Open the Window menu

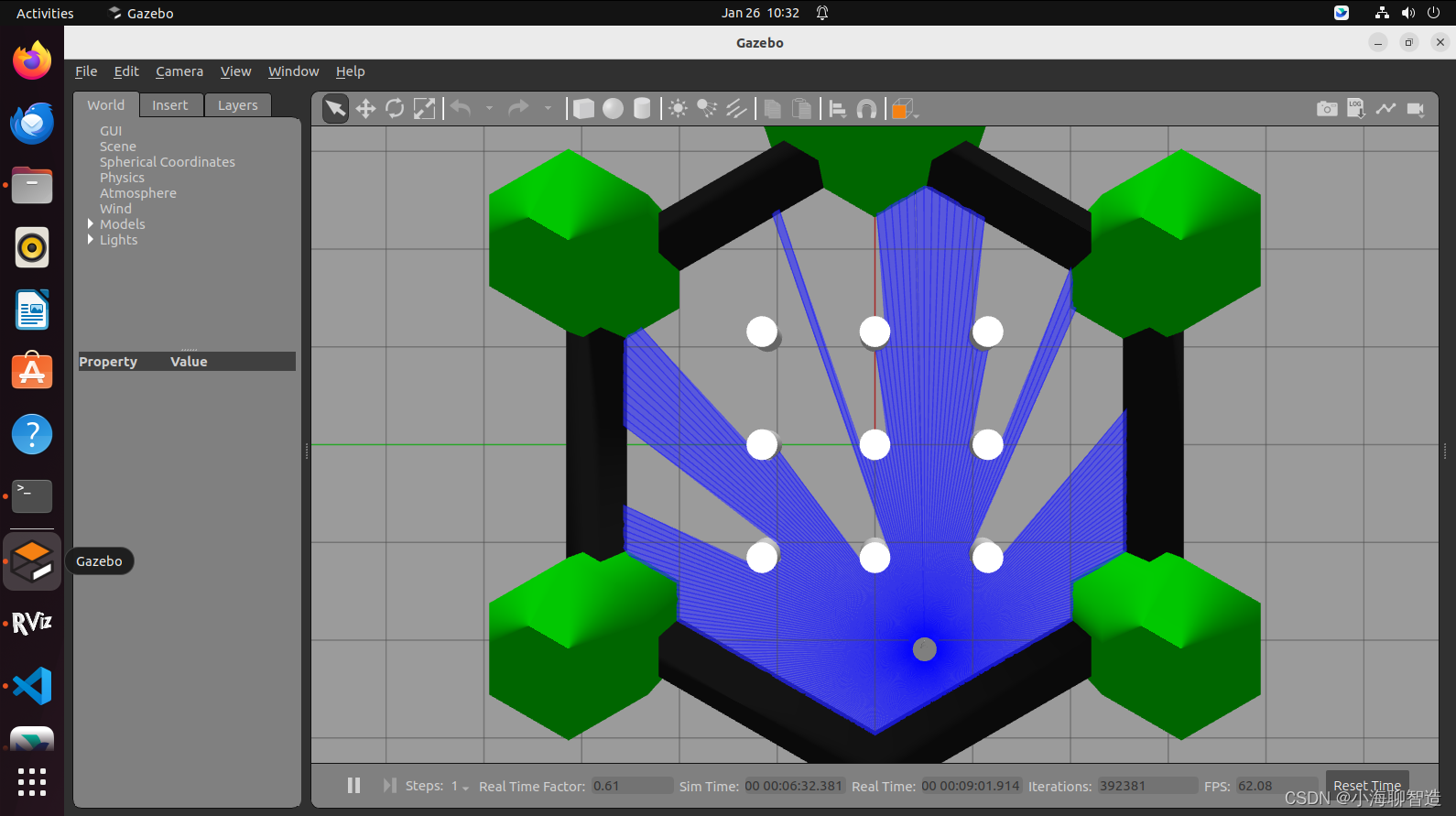[x=293, y=71]
